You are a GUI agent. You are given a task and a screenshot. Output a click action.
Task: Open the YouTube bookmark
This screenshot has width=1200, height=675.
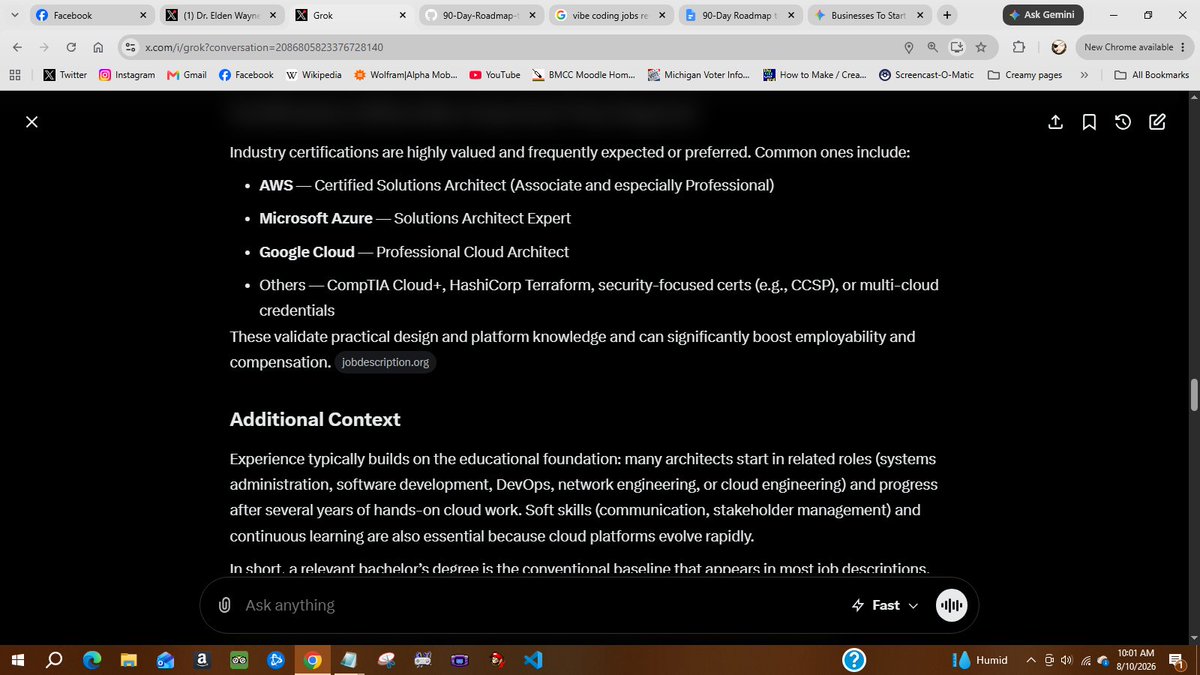coord(495,75)
